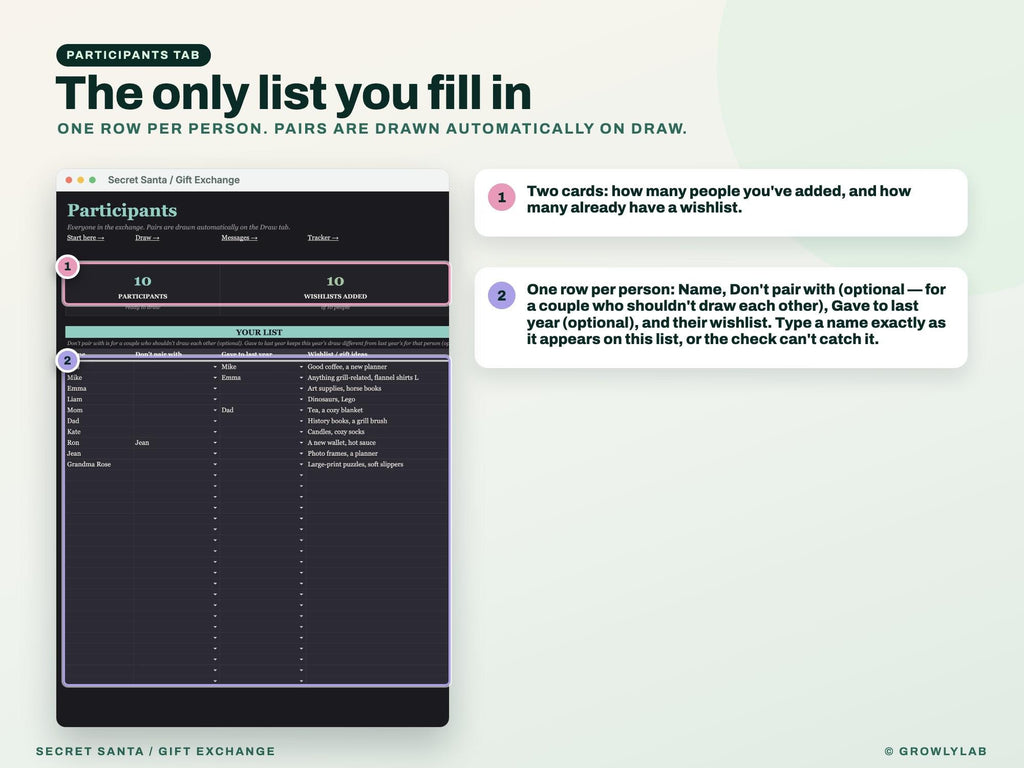Select the Kate name cell
Image resolution: width=1024 pixels, height=768 pixels.
click(x=99, y=432)
